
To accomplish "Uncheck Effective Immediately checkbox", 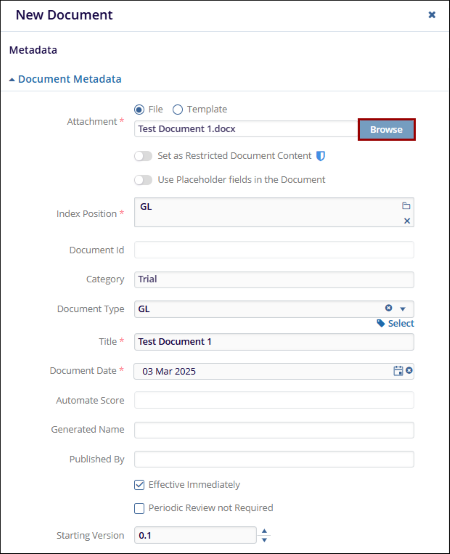I will pos(139,485).
